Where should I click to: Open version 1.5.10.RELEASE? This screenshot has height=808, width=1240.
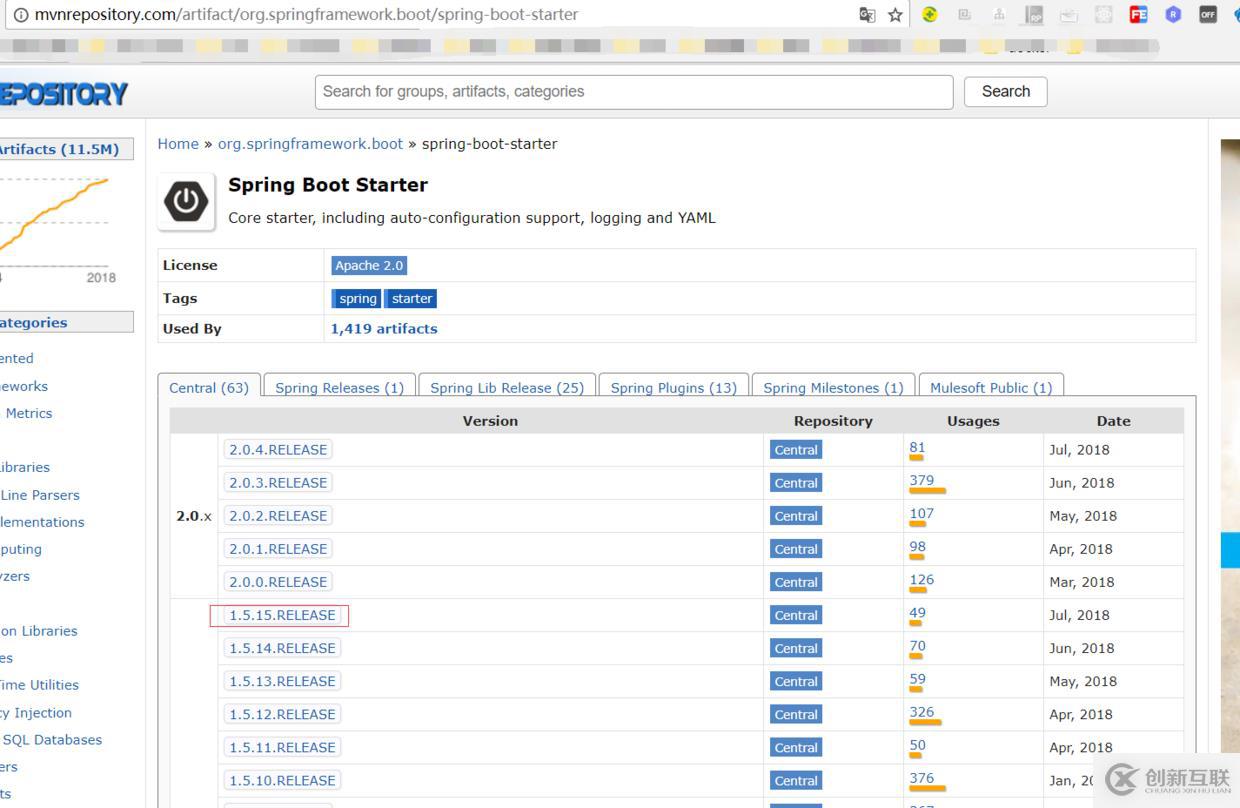[282, 780]
